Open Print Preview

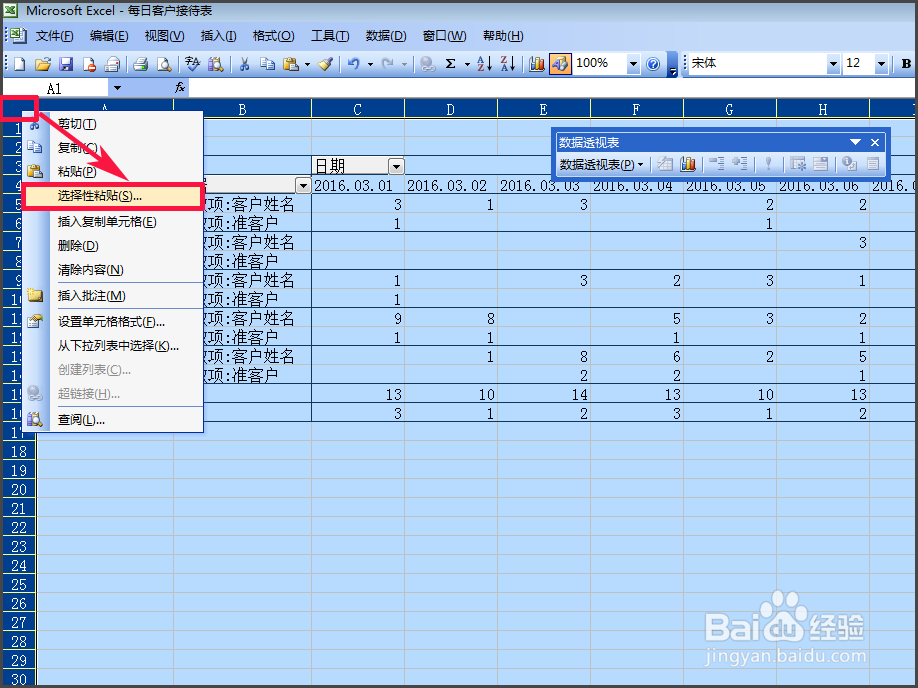point(165,64)
